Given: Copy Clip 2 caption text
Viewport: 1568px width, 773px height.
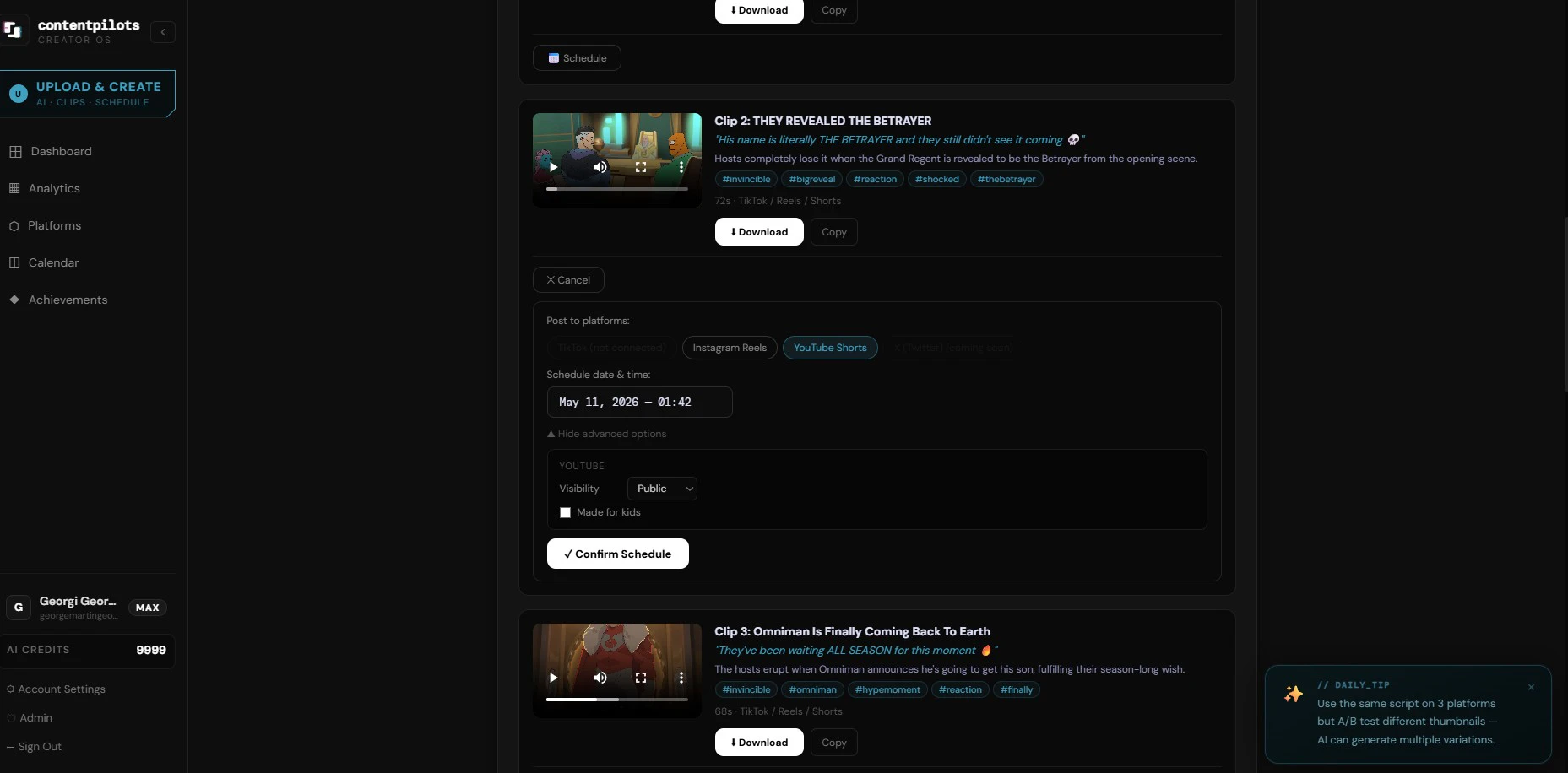Looking at the screenshot, I should [x=834, y=232].
